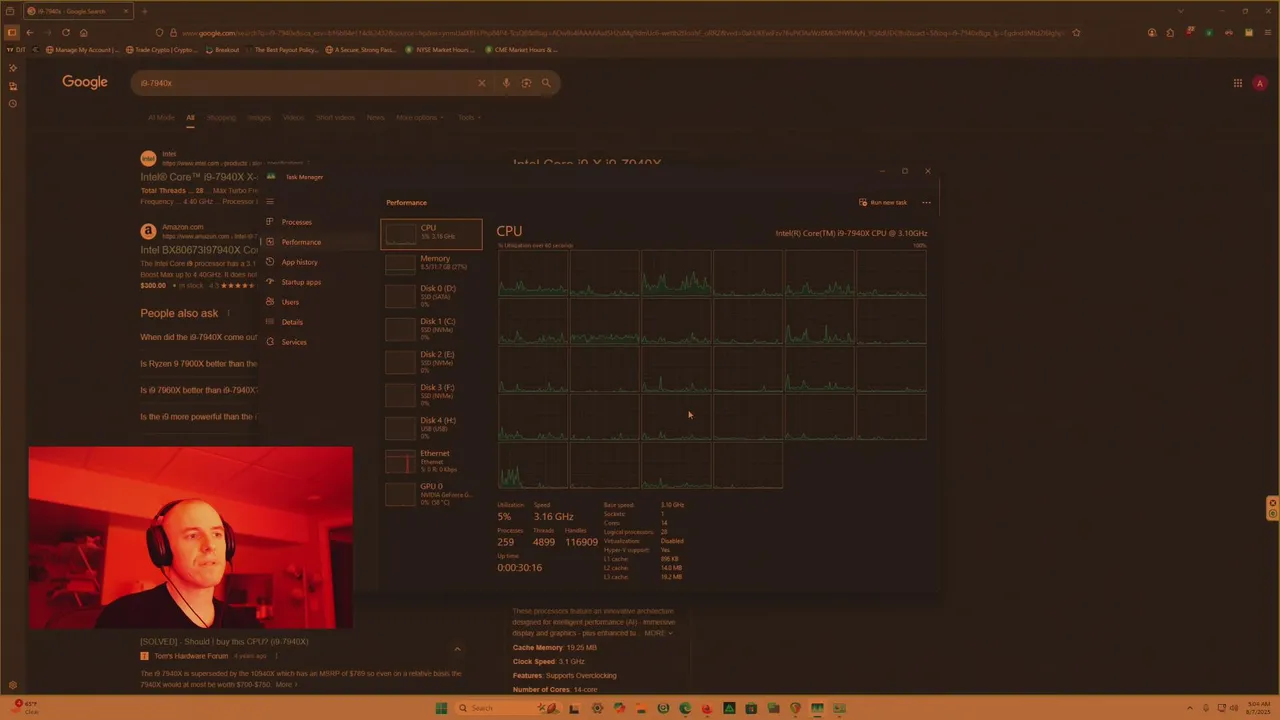Go back with browser back arrow
Screen dimensions: 1280x720
pyautogui.click(x=30, y=32)
